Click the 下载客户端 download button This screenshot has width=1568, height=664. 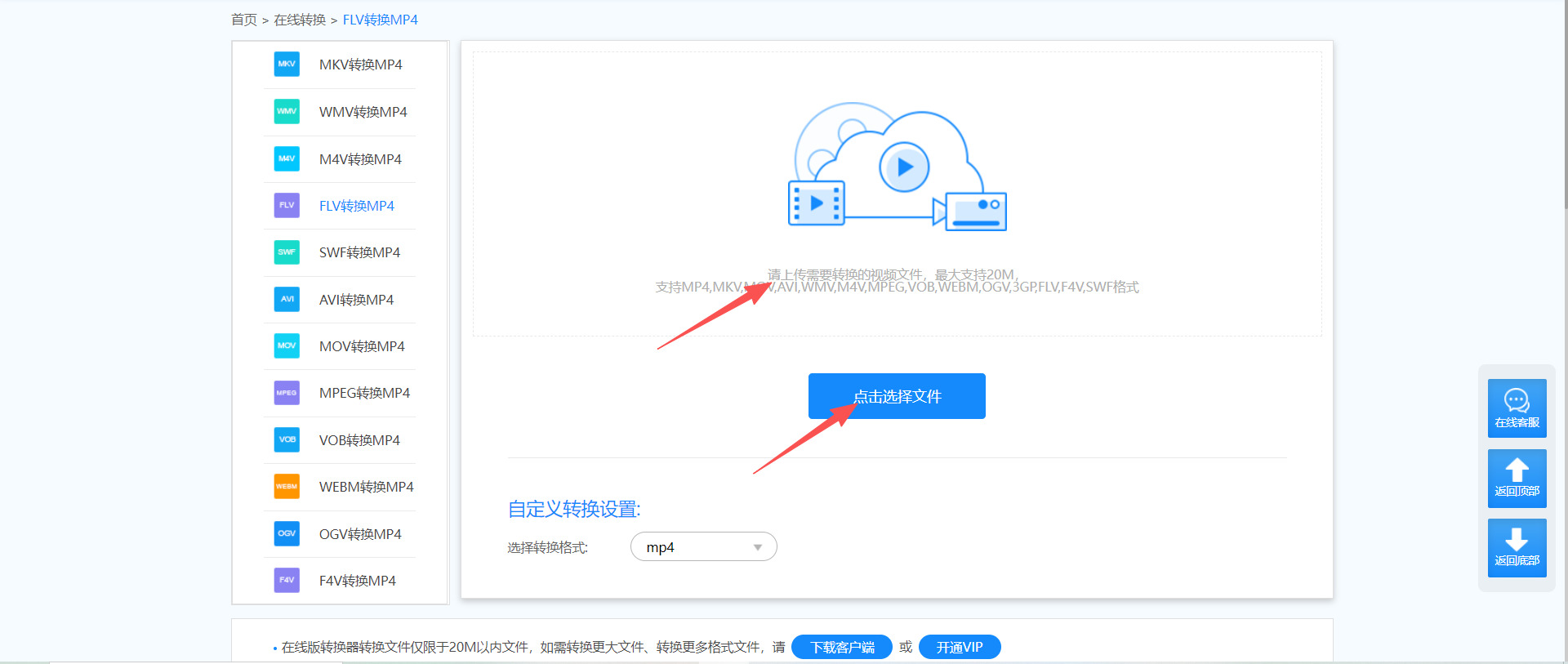tap(842, 648)
